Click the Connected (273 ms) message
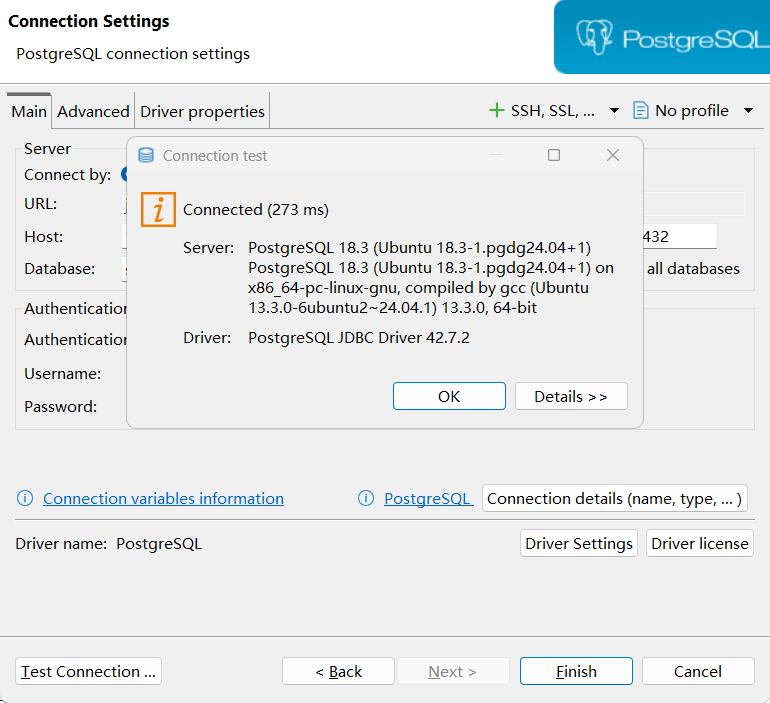The width and height of the screenshot is (770, 703). click(x=256, y=210)
